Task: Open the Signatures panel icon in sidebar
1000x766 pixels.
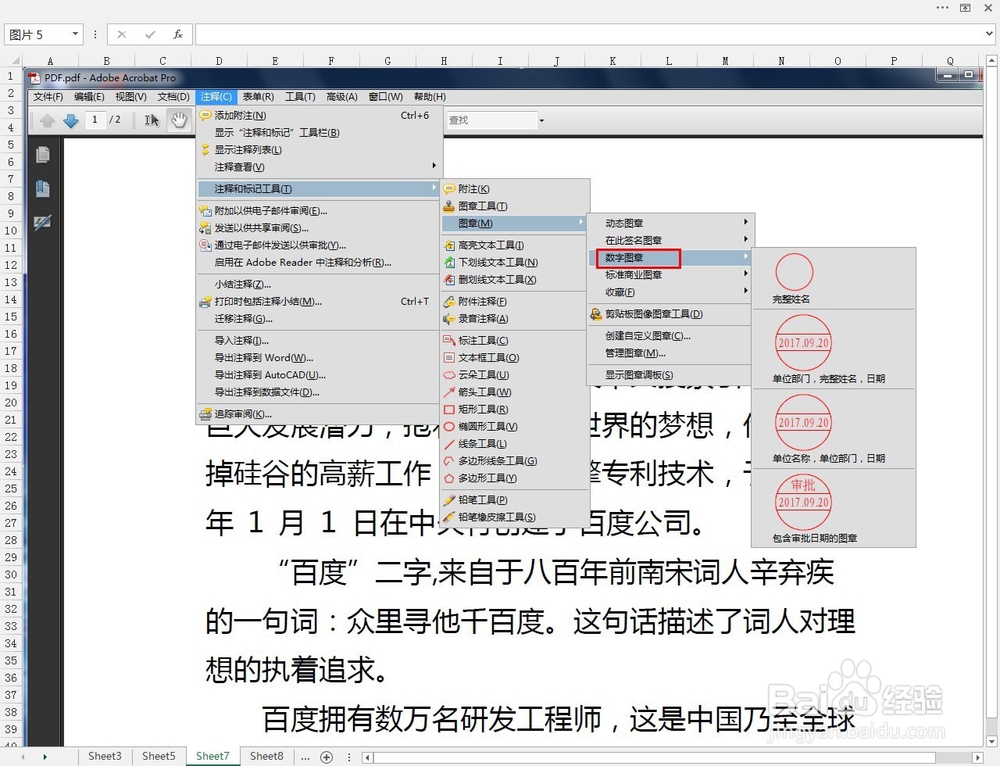Action: 43,223
